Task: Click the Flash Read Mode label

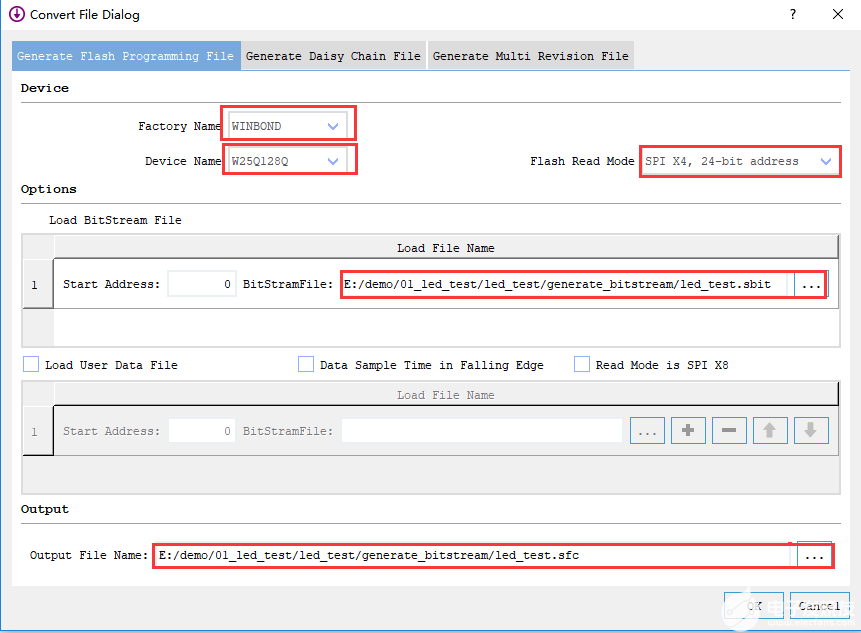Action: coord(582,161)
